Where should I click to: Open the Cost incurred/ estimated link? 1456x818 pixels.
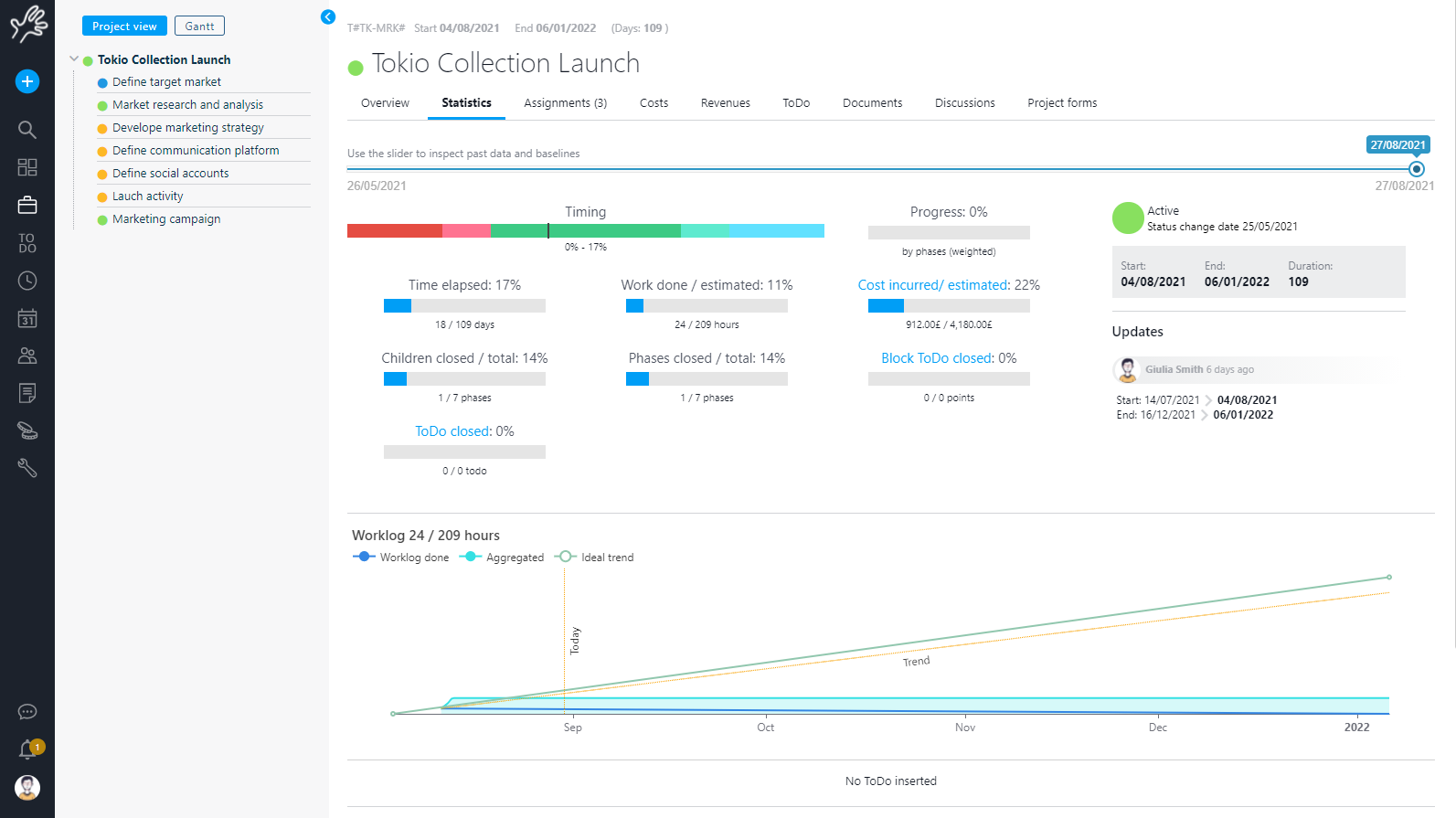pos(933,285)
